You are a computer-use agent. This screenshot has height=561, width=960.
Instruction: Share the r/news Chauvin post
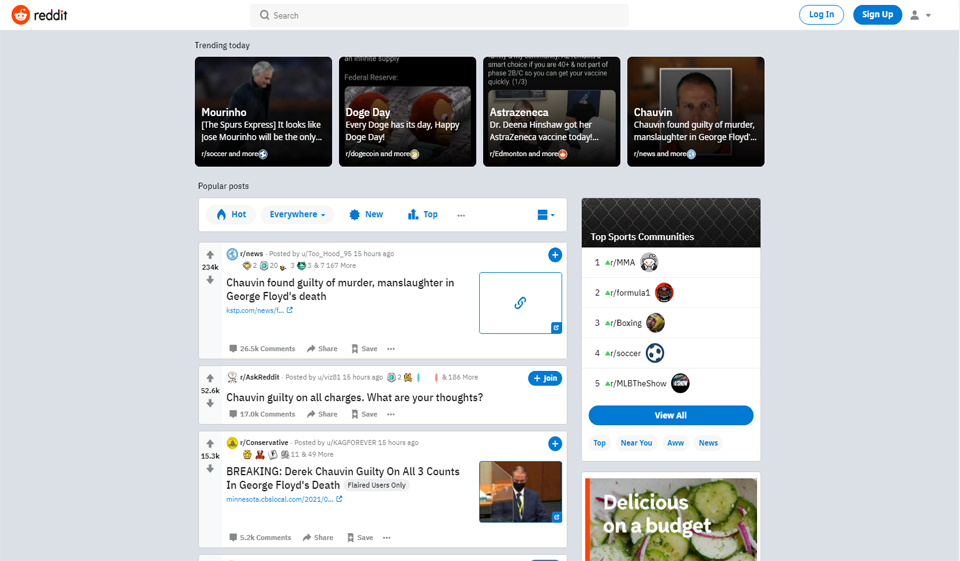322,348
